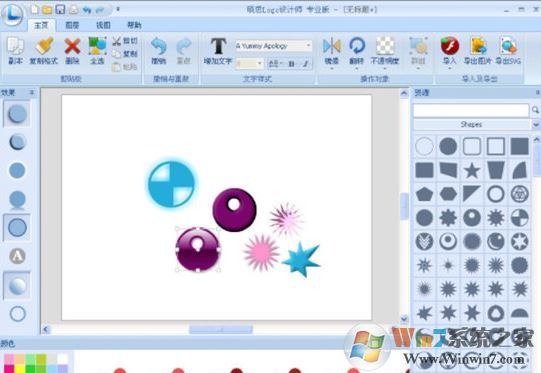Toggle italic text formatting
This screenshot has height=373, width=541.
point(305,64)
